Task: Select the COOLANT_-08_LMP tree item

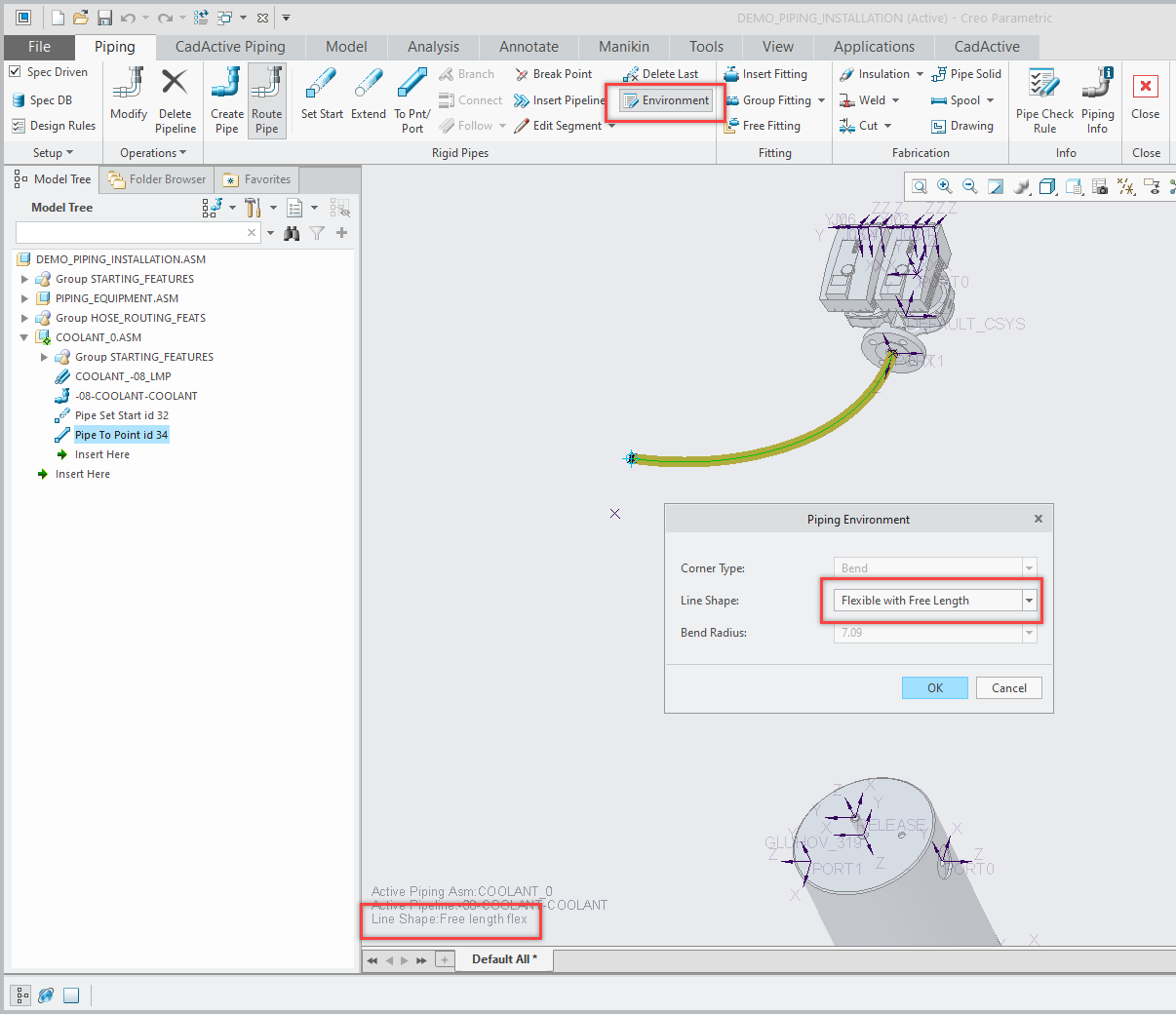Action: tap(123, 376)
